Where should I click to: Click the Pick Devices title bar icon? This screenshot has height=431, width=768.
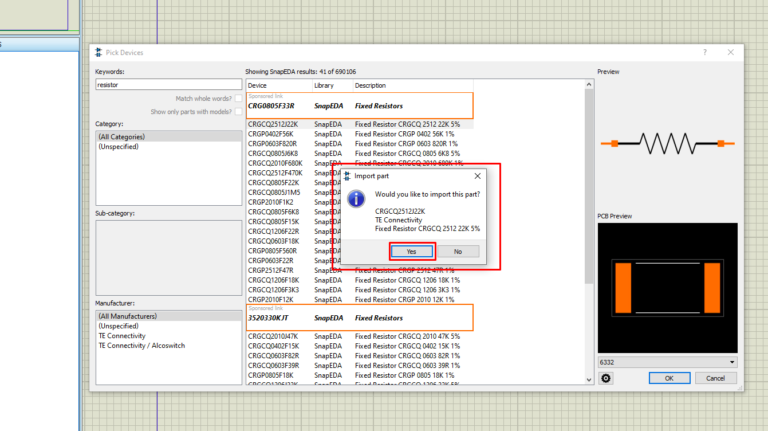(98, 52)
